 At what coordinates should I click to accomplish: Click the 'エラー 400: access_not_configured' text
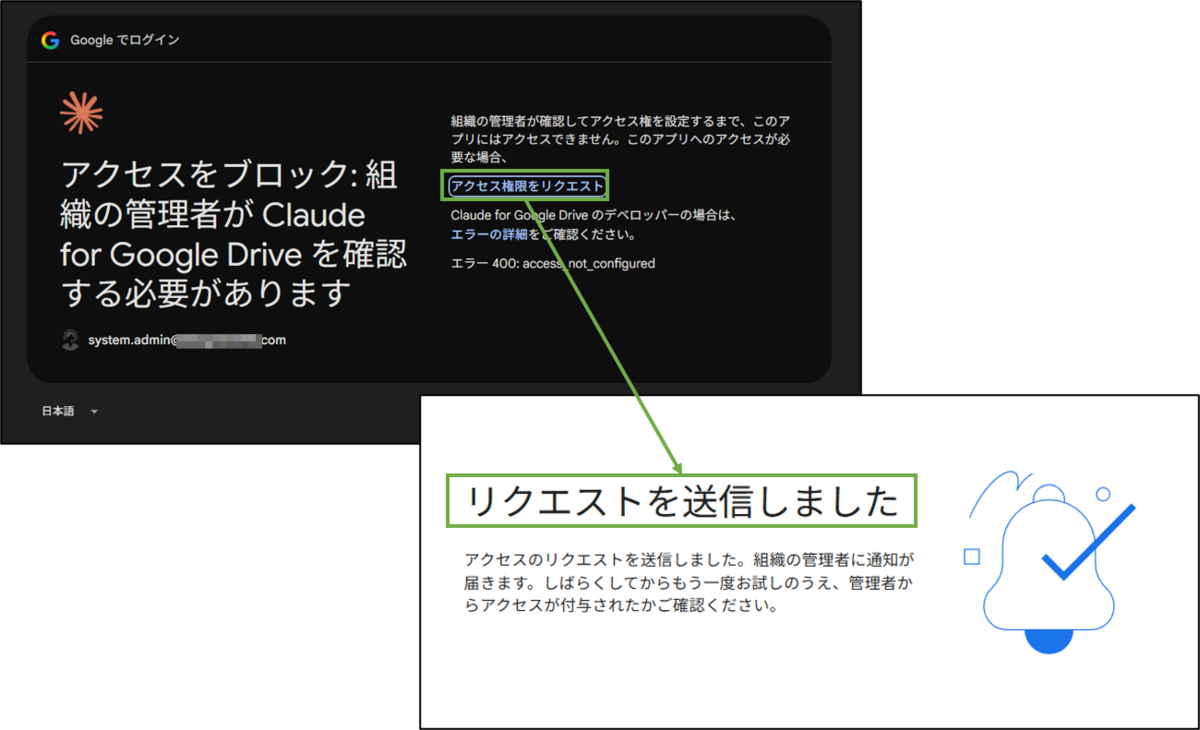pos(553,264)
